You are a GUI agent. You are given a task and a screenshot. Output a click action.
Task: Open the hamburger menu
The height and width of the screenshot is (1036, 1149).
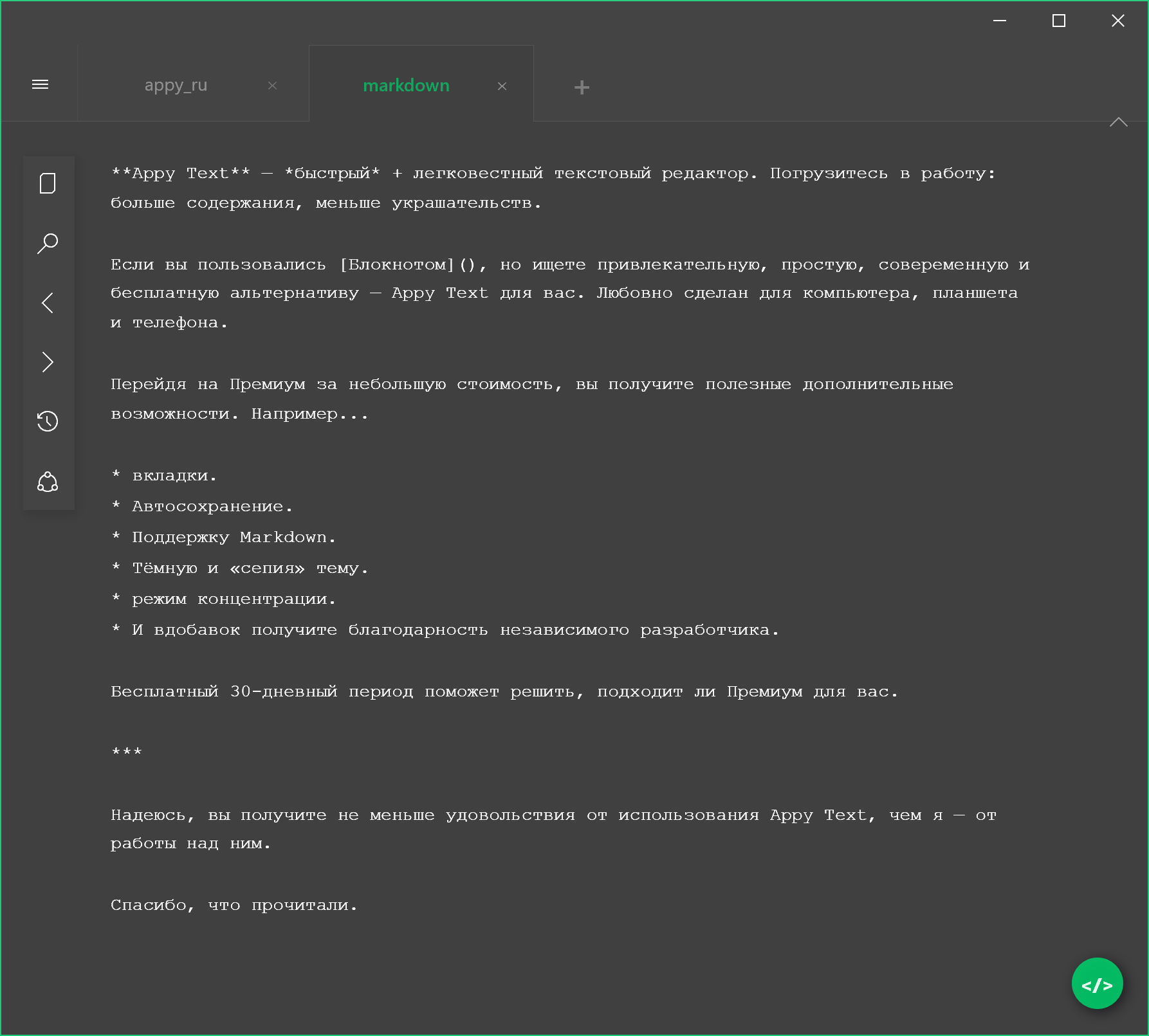(x=40, y=84)
